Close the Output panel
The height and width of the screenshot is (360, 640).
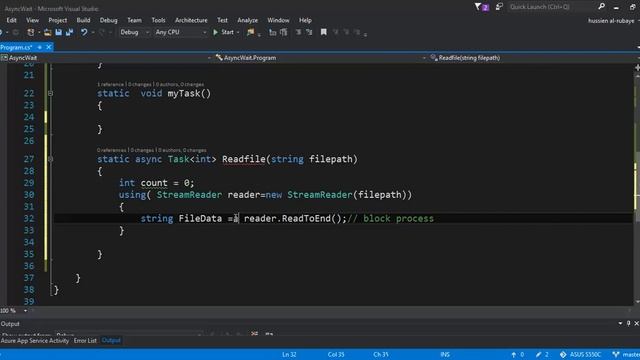[x=636, y=323]
